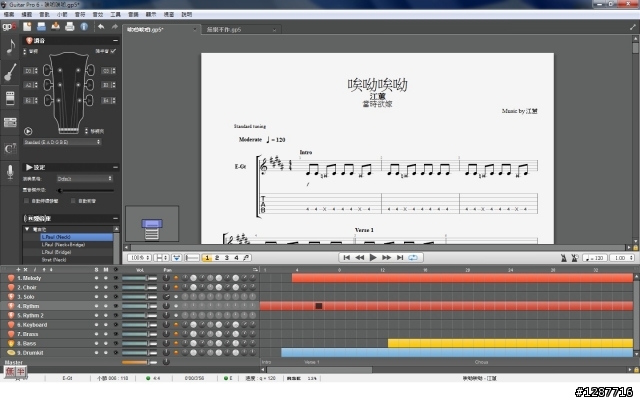Toggle fullscreen with the diagonal arrow icon
The height and width of the screenshot is (400, 640).
(x=633, y=27)
